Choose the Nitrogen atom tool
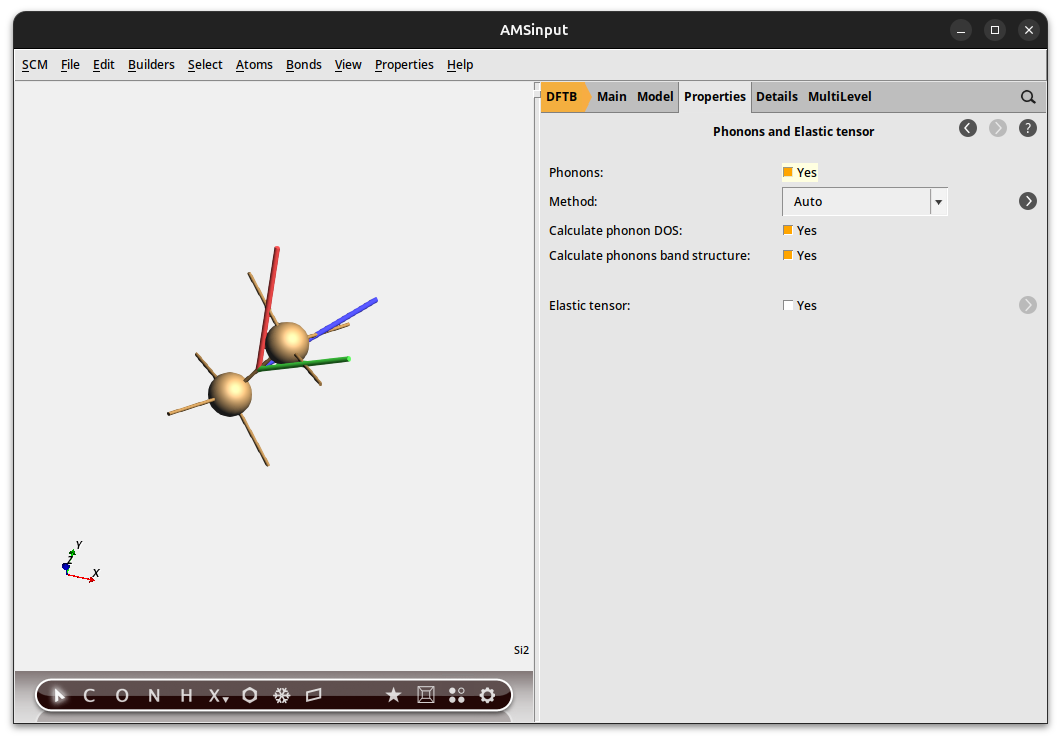Image resolution: width=1061 pixels, height=740 pixels. (153, 695)
